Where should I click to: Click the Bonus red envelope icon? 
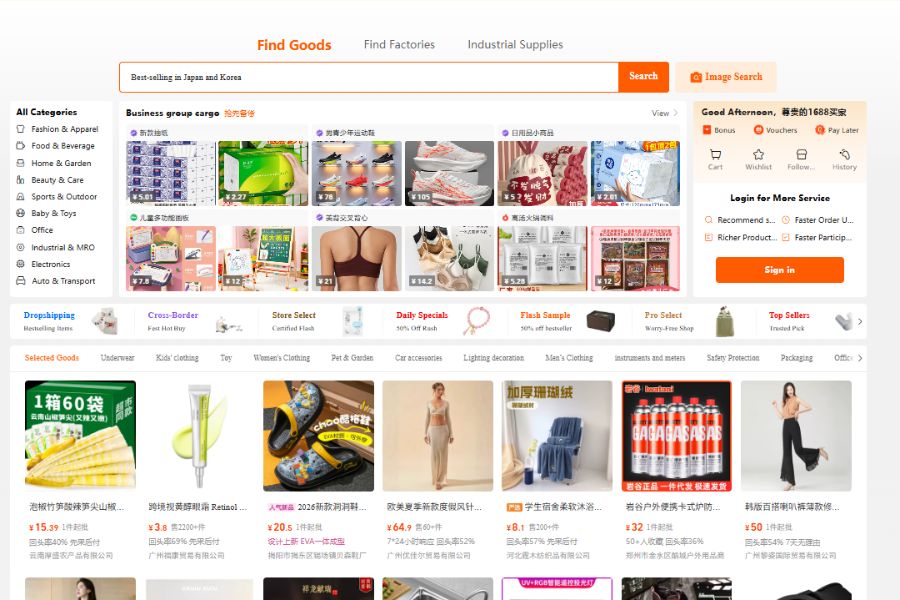click(x=707, y=130)
